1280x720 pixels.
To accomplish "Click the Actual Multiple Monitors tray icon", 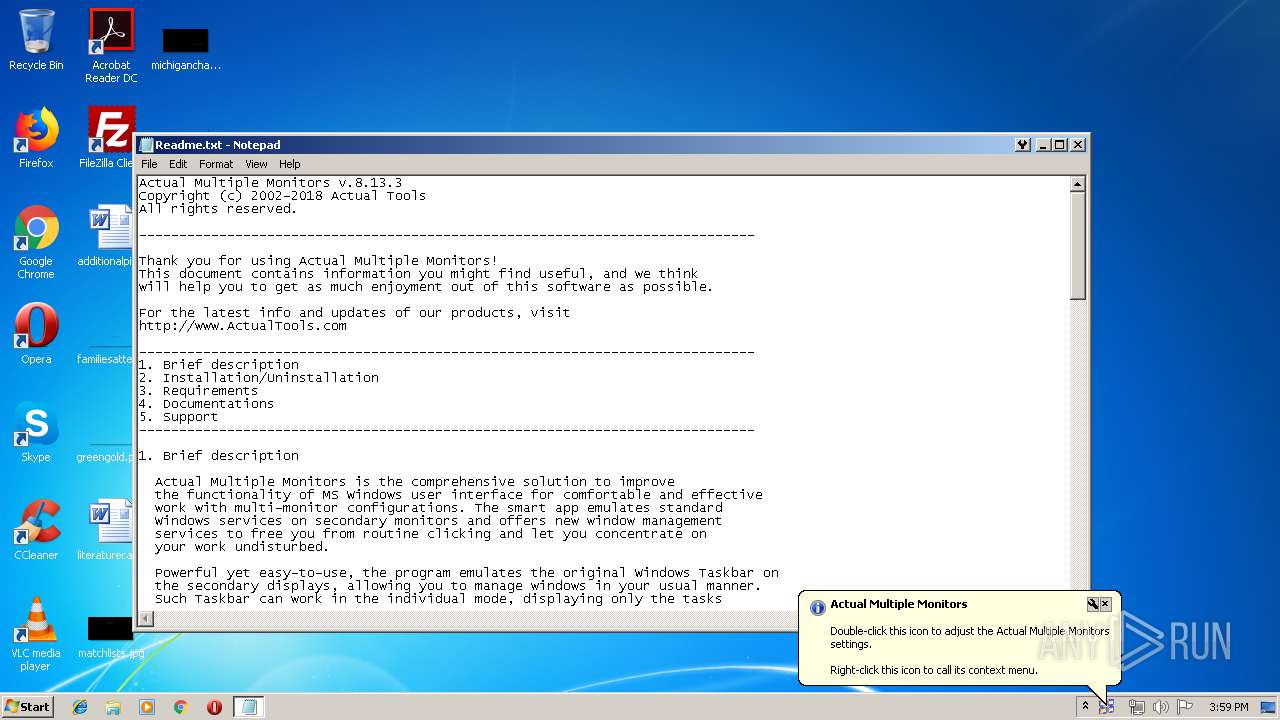I will [x=1107, y=707].
